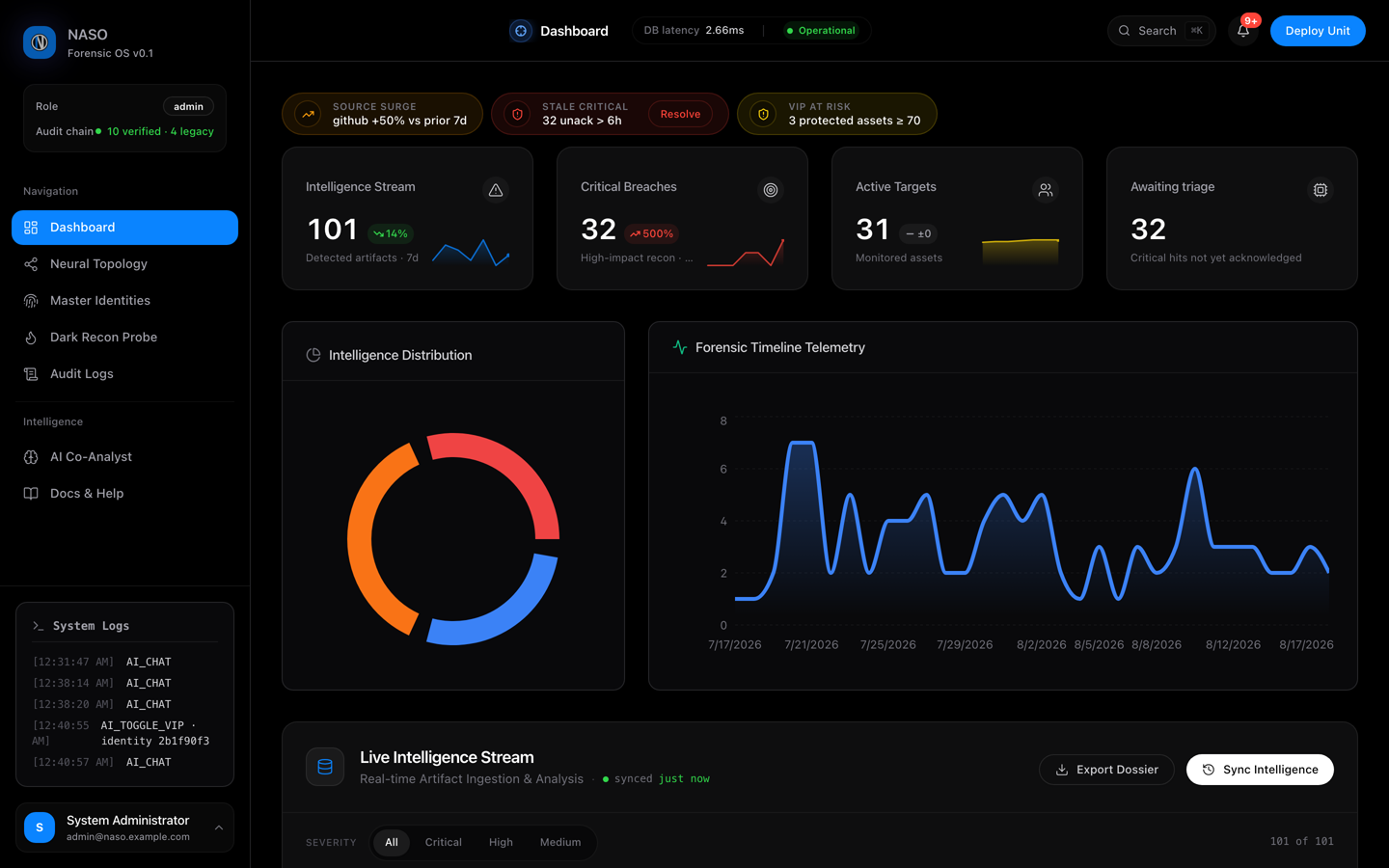Click the search magnifier icon
Image resolution: width=1389 pixels, height=868 pixels.
point(1124,31)
